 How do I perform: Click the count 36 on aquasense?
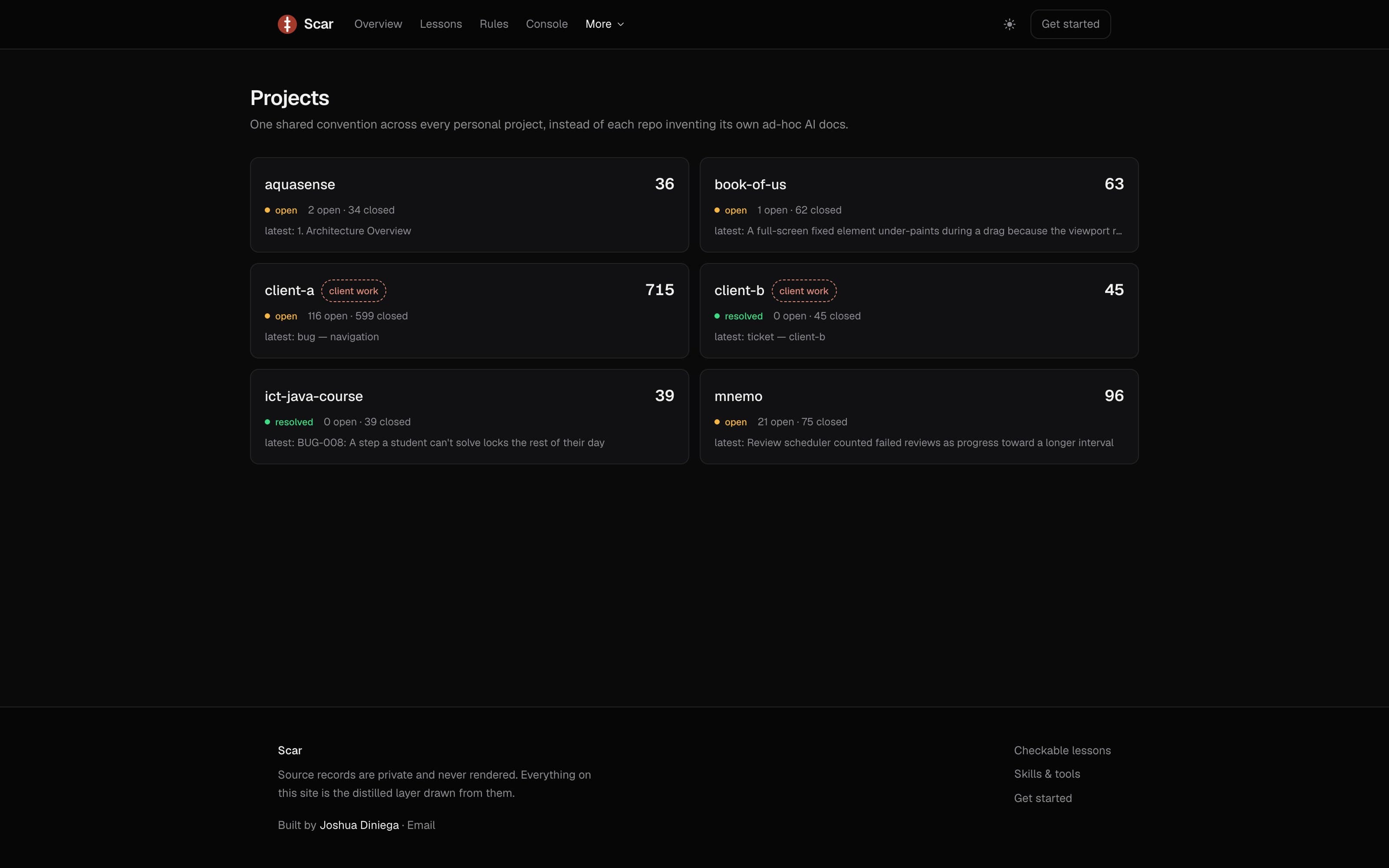coord(664,184)
